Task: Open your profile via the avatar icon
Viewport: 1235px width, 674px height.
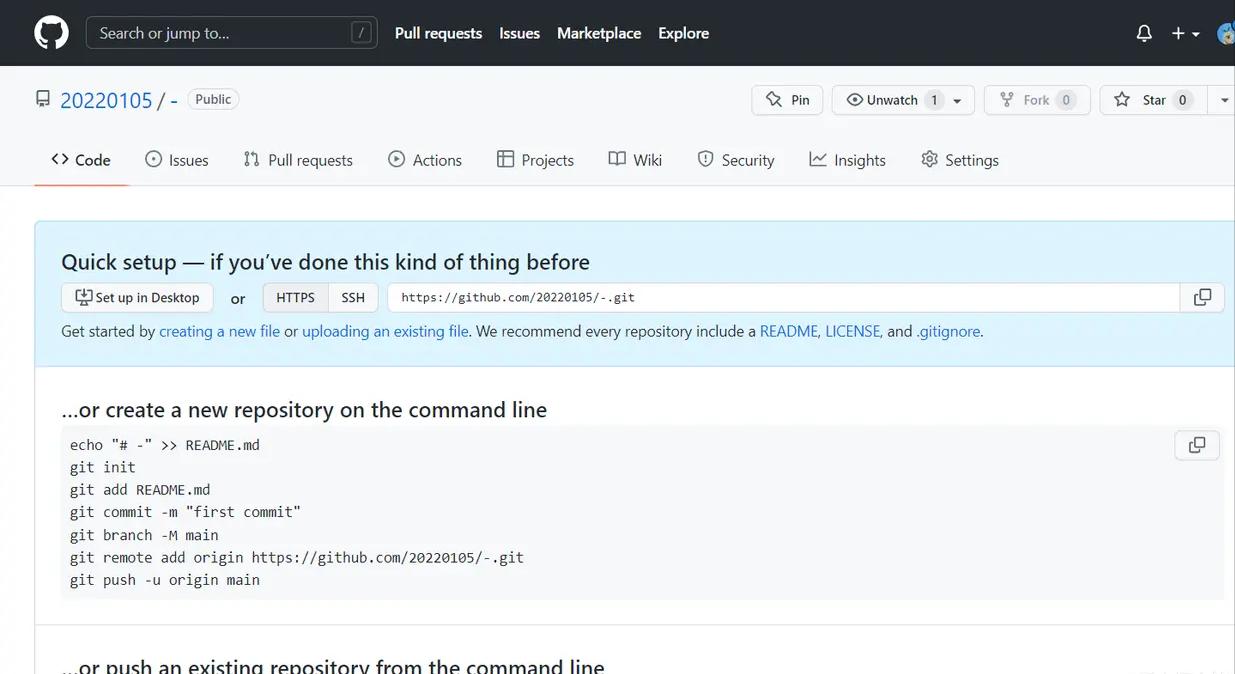Action: pos(1225,32)
